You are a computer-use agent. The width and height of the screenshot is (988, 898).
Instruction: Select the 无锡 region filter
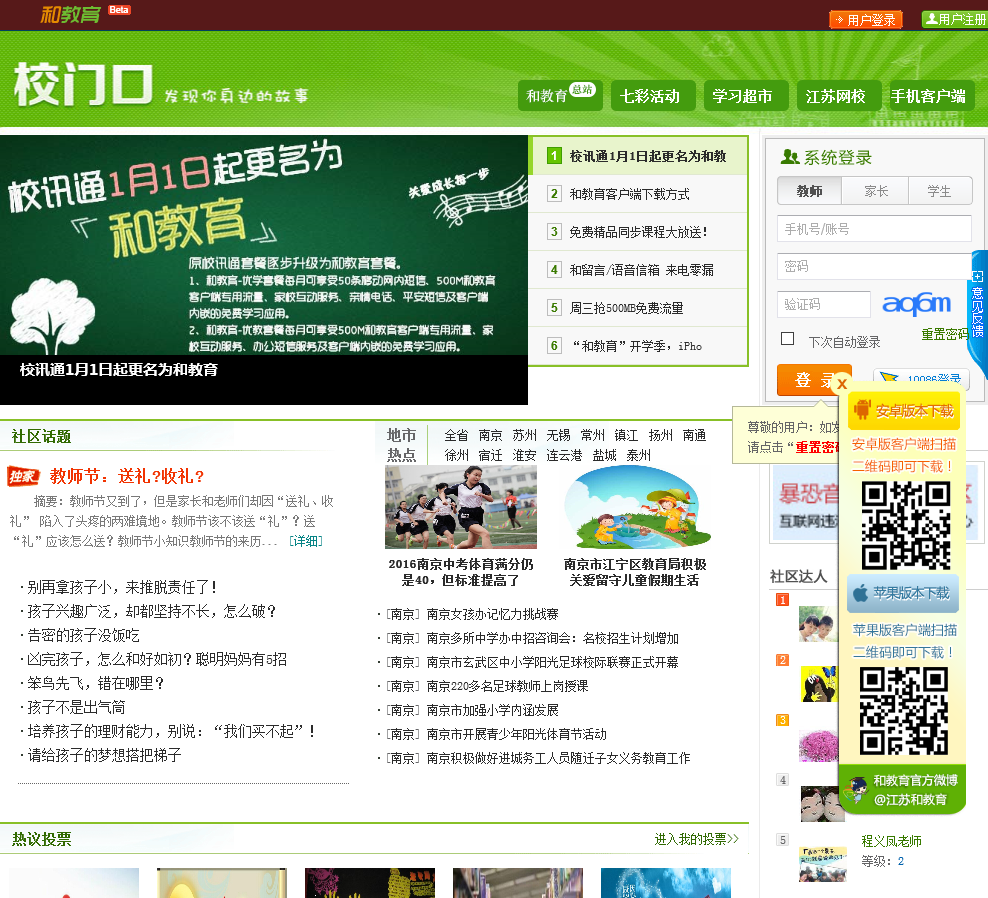click(x=558, y=435)
